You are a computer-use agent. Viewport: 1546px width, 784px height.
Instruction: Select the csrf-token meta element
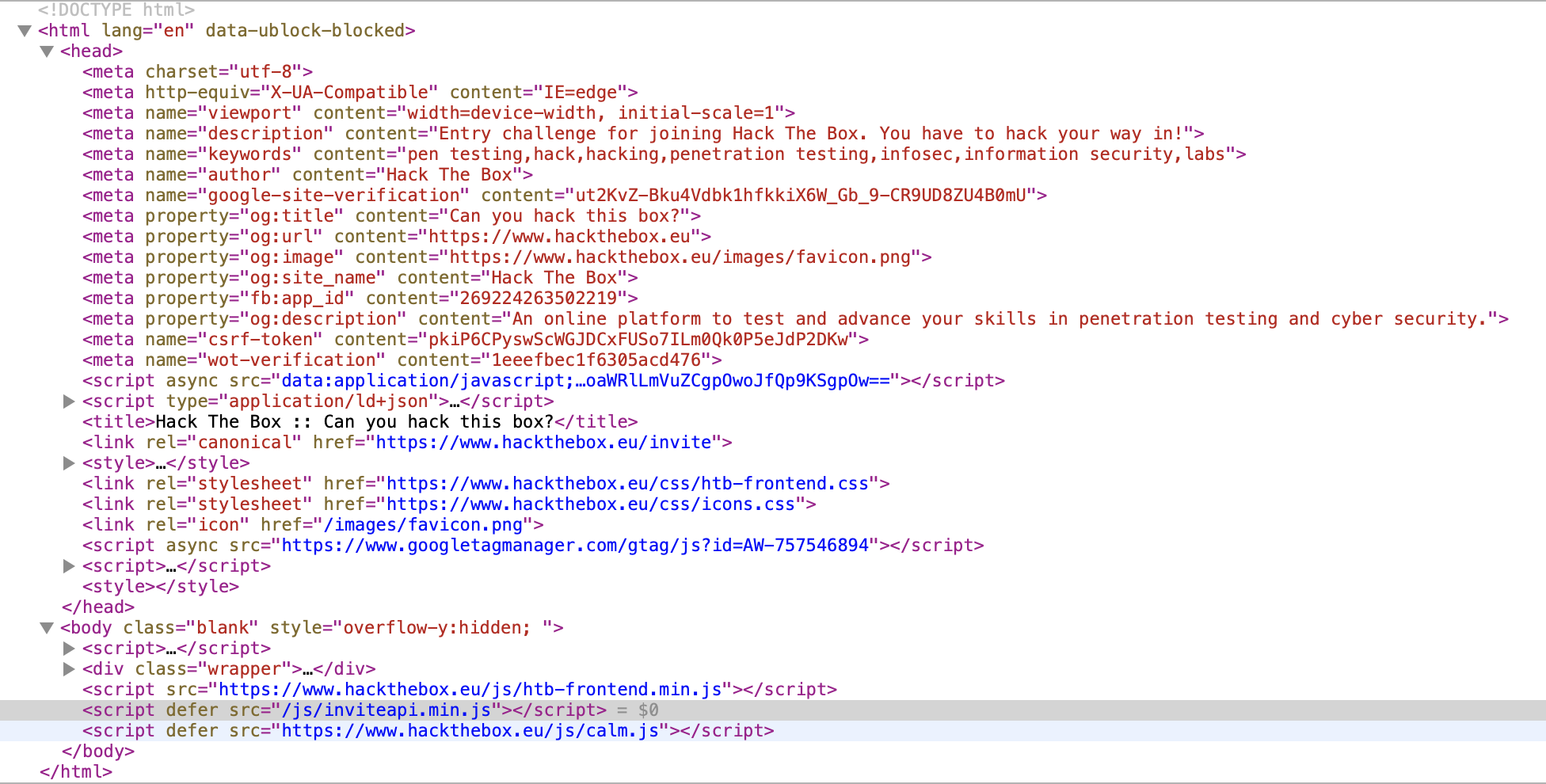[x=475, y=340]
